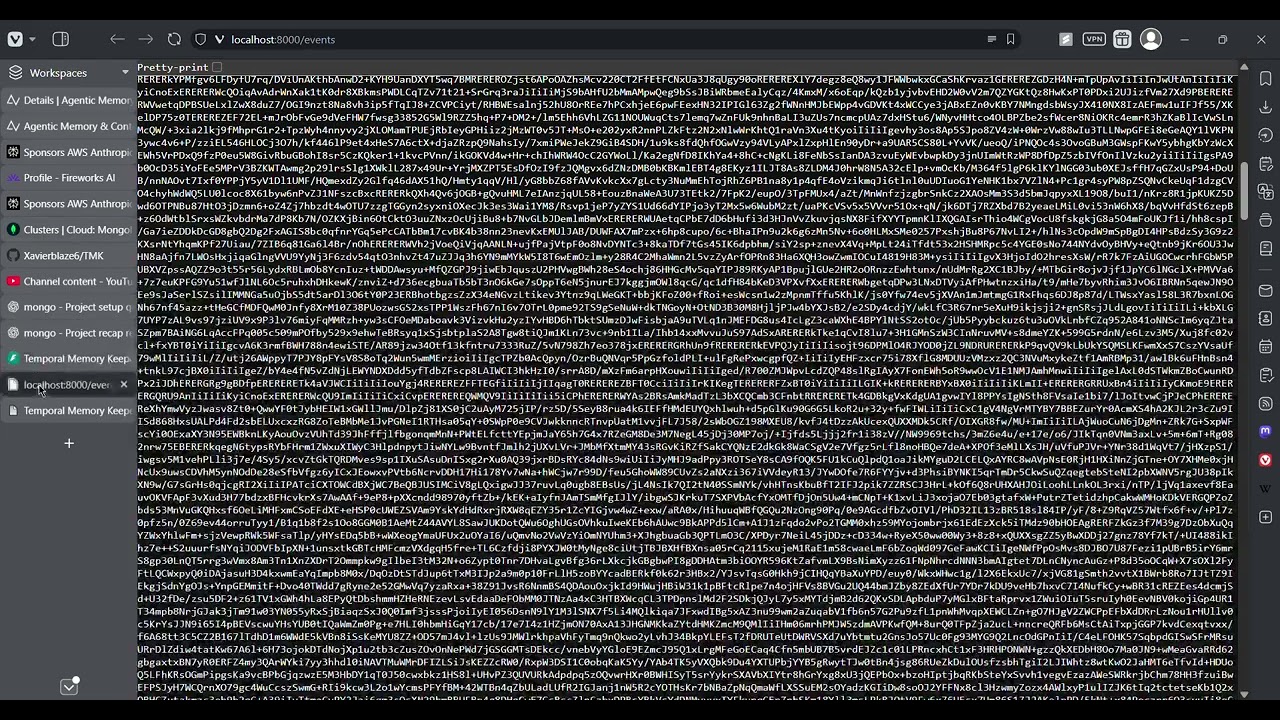Switch to the first Sponsors AWS Anthropic tab

[68, 152]
